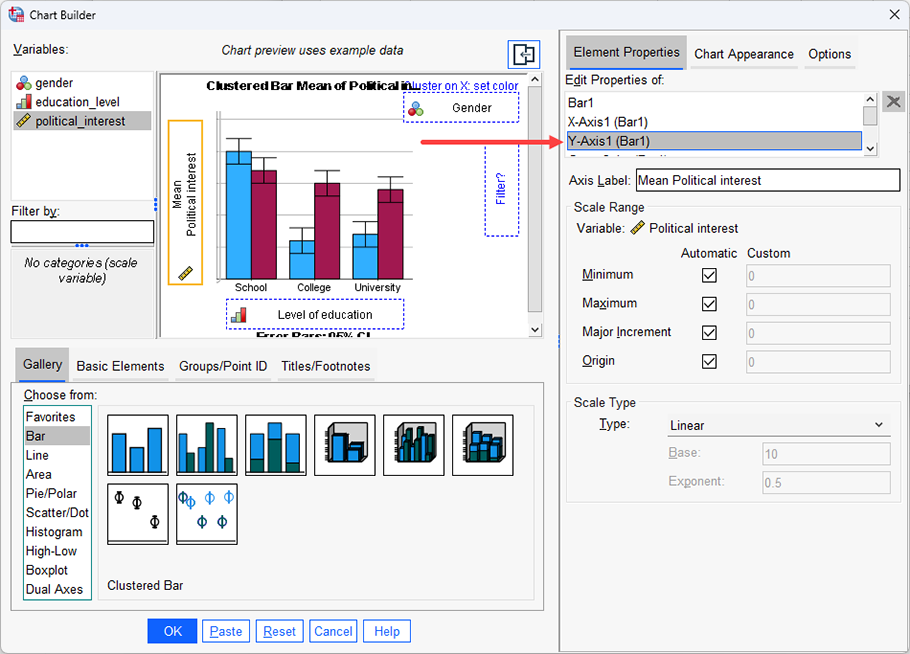Click the Custom Maximum value field
The height and width of the screenshot is (654, 910).
tap(818, 304)
